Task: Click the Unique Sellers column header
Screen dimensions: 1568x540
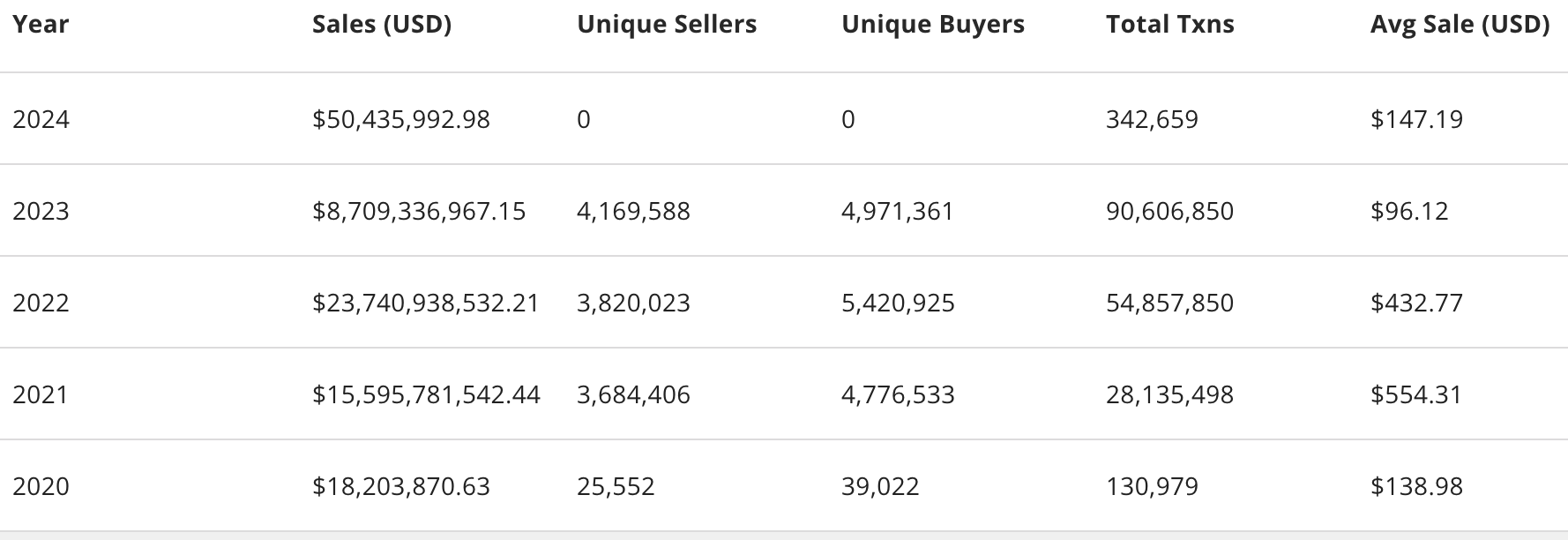Action: point(667,24)
